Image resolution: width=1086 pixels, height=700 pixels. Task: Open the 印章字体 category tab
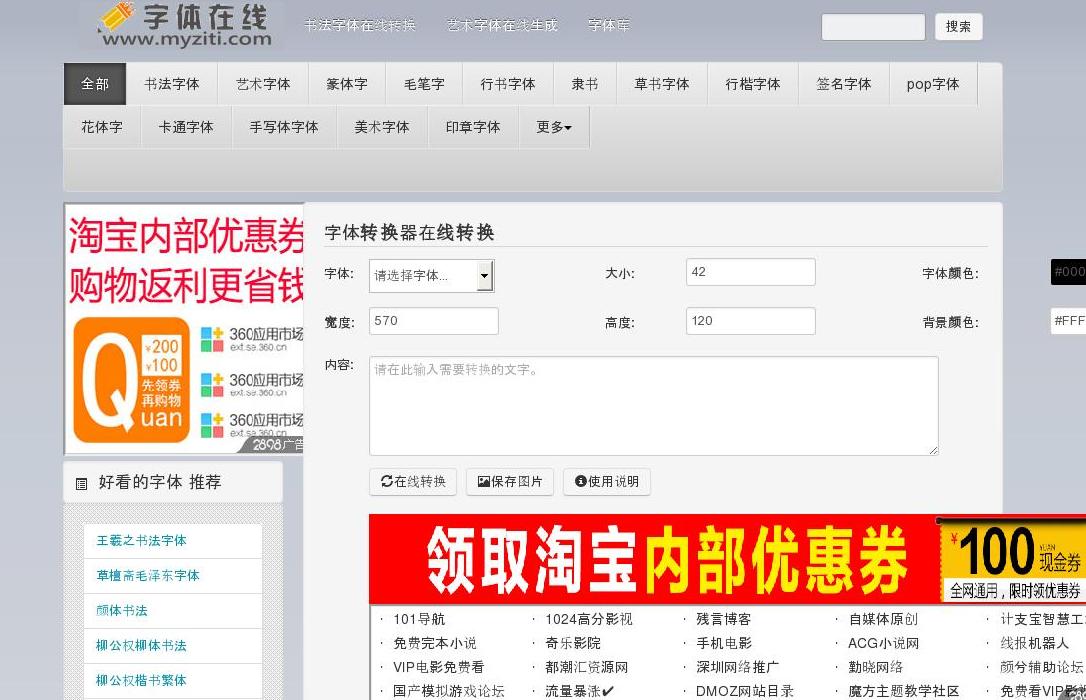pos(473,127)
